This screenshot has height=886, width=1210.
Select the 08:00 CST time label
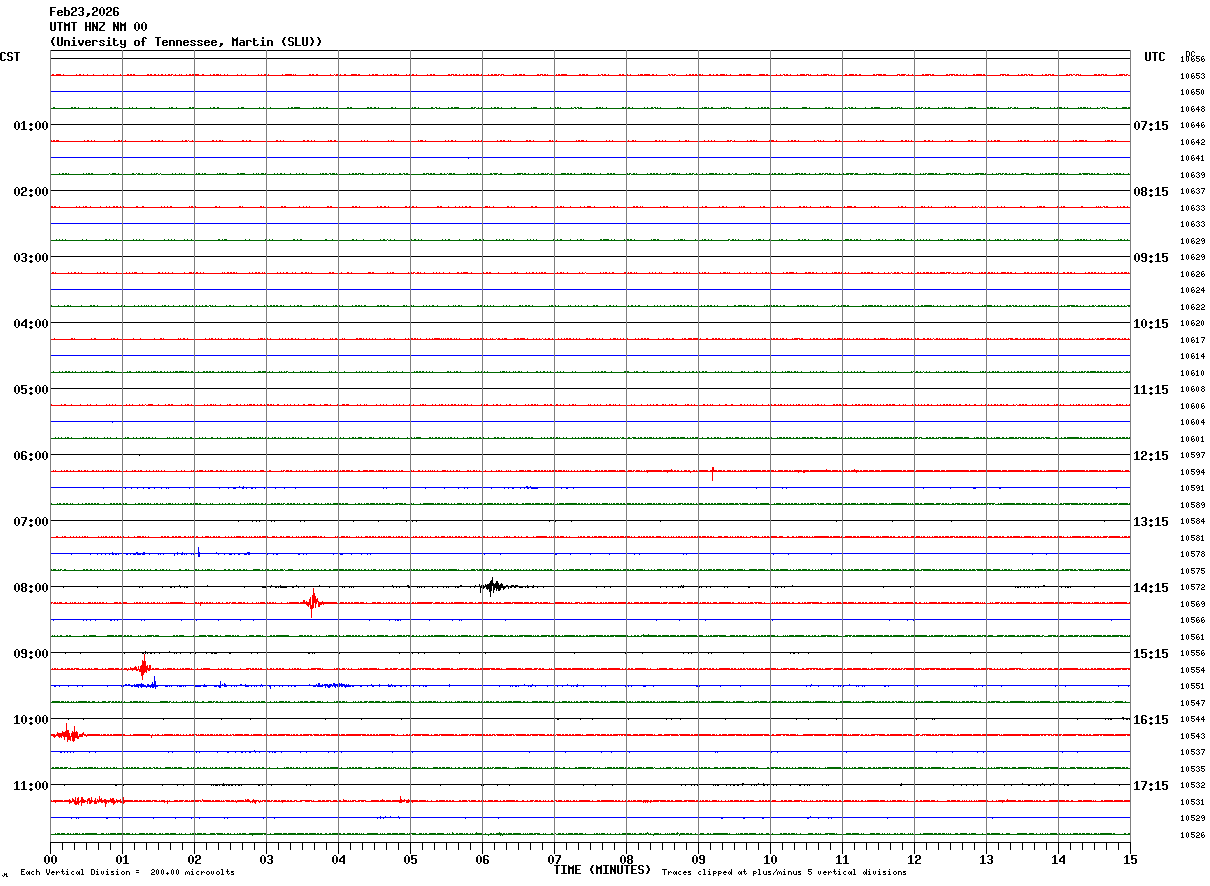(30, 588)
